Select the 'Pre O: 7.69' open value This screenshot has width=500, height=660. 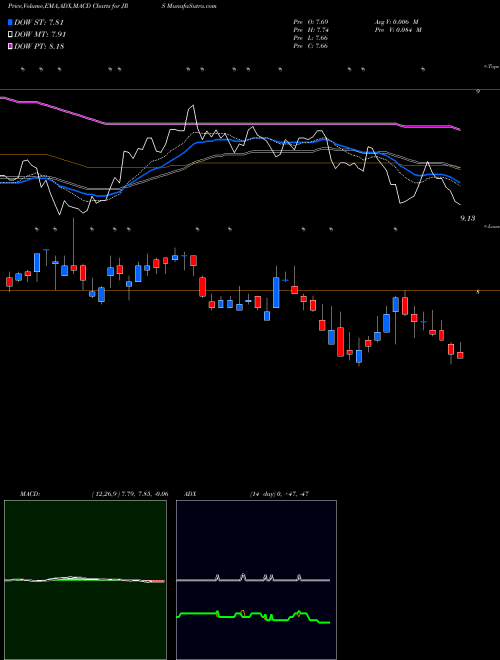coord(311,22)
